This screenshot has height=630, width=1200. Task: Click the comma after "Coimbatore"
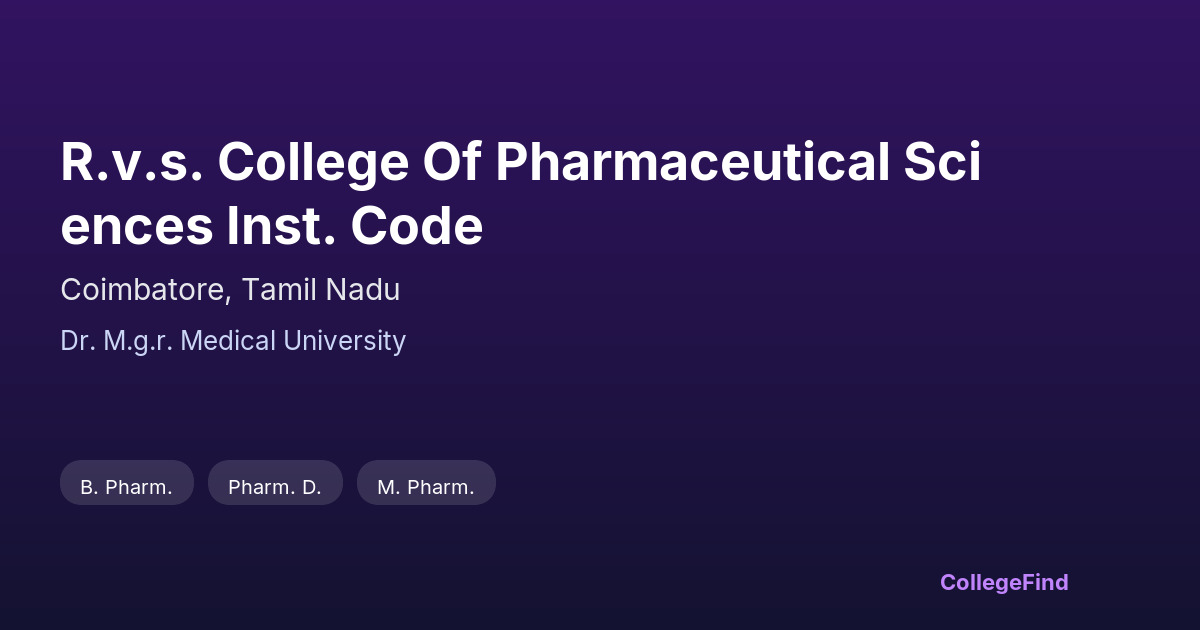click(235, 298)
